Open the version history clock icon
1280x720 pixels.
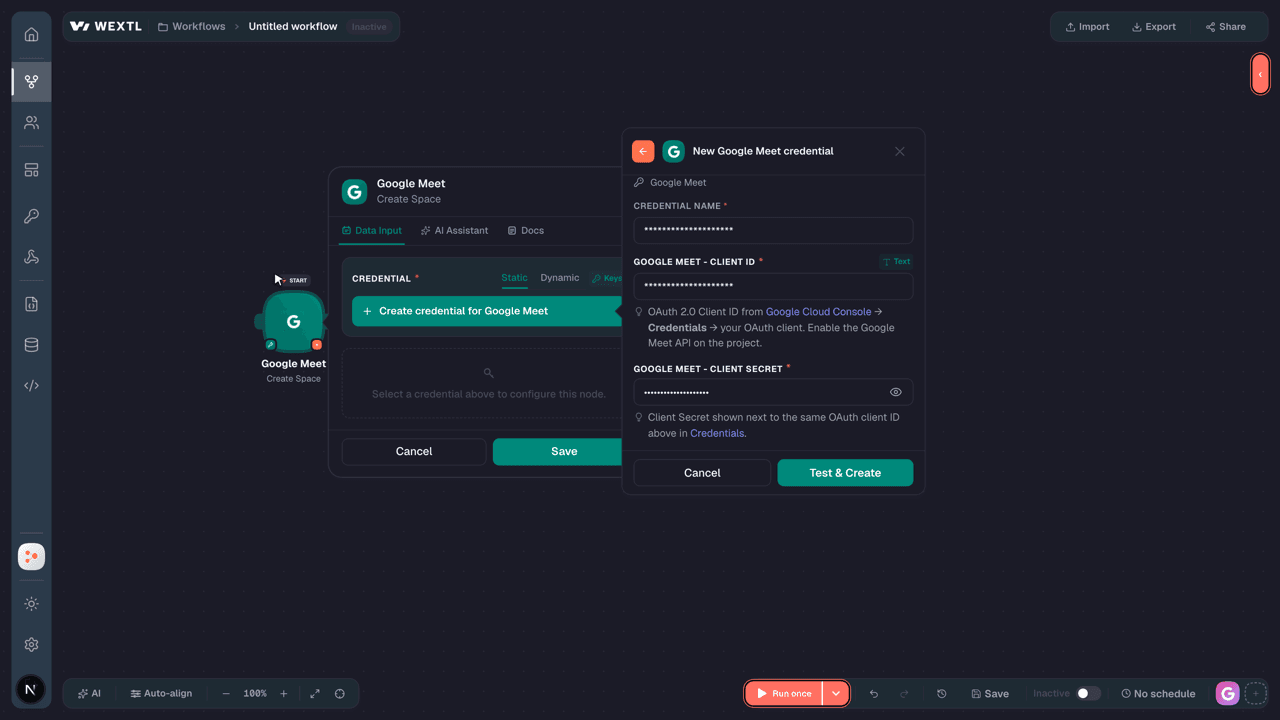click(941, 694)
